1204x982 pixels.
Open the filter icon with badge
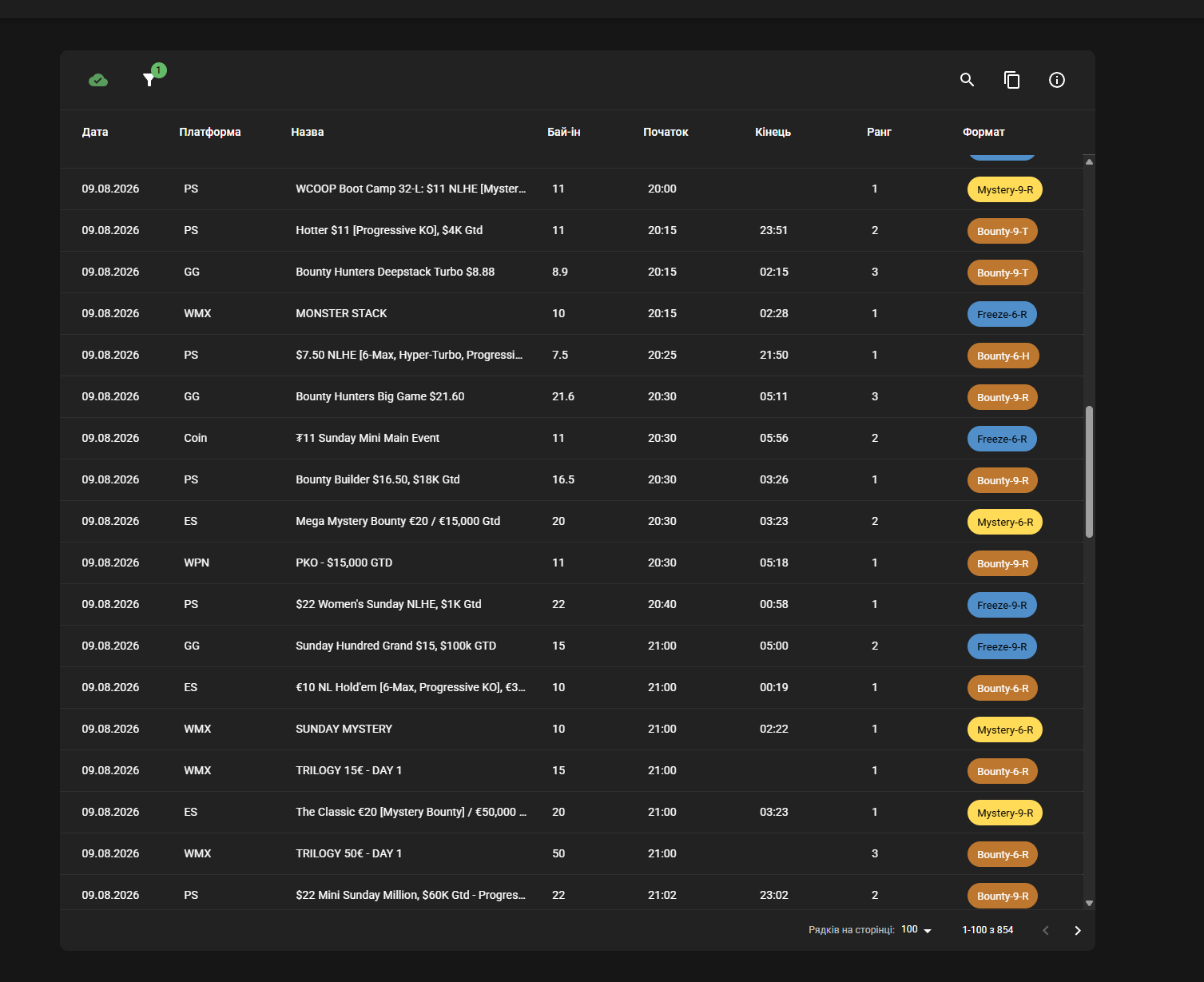[149, 80]
